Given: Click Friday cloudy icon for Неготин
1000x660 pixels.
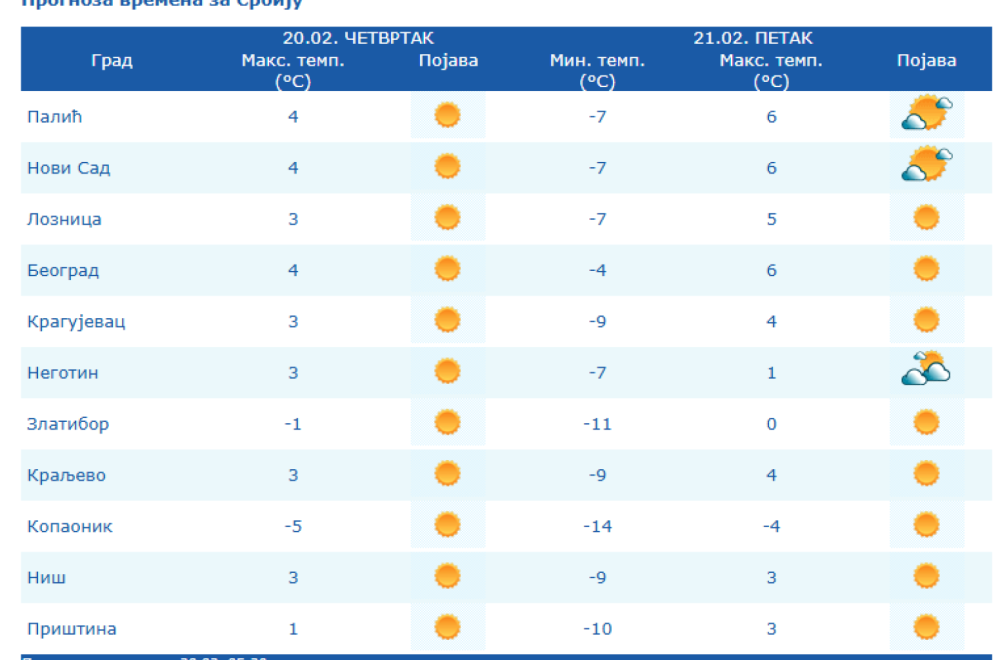Looking at the screenshot, I should pos(926,371).
